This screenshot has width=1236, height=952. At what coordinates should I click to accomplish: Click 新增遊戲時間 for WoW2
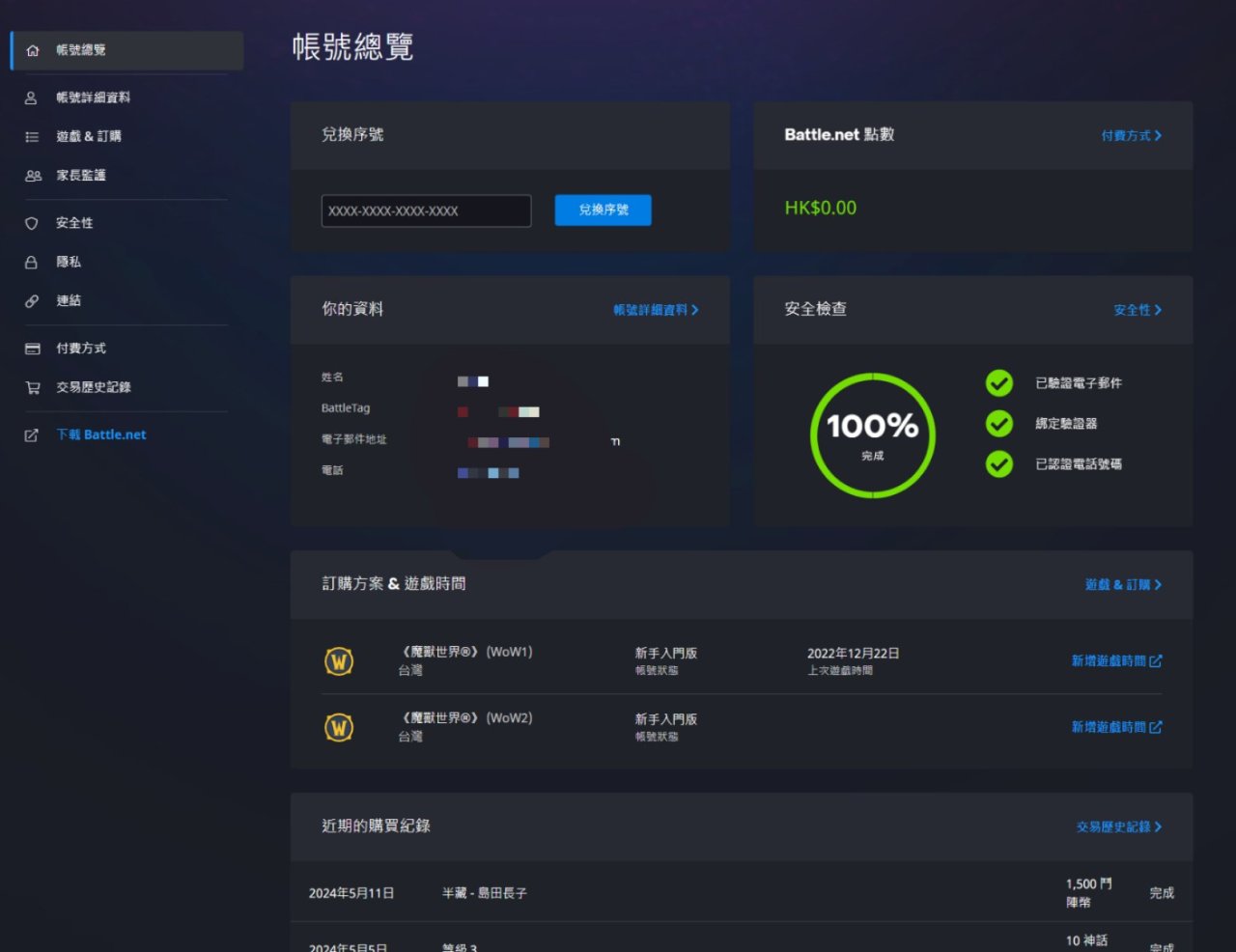(x=1116, y=727)
